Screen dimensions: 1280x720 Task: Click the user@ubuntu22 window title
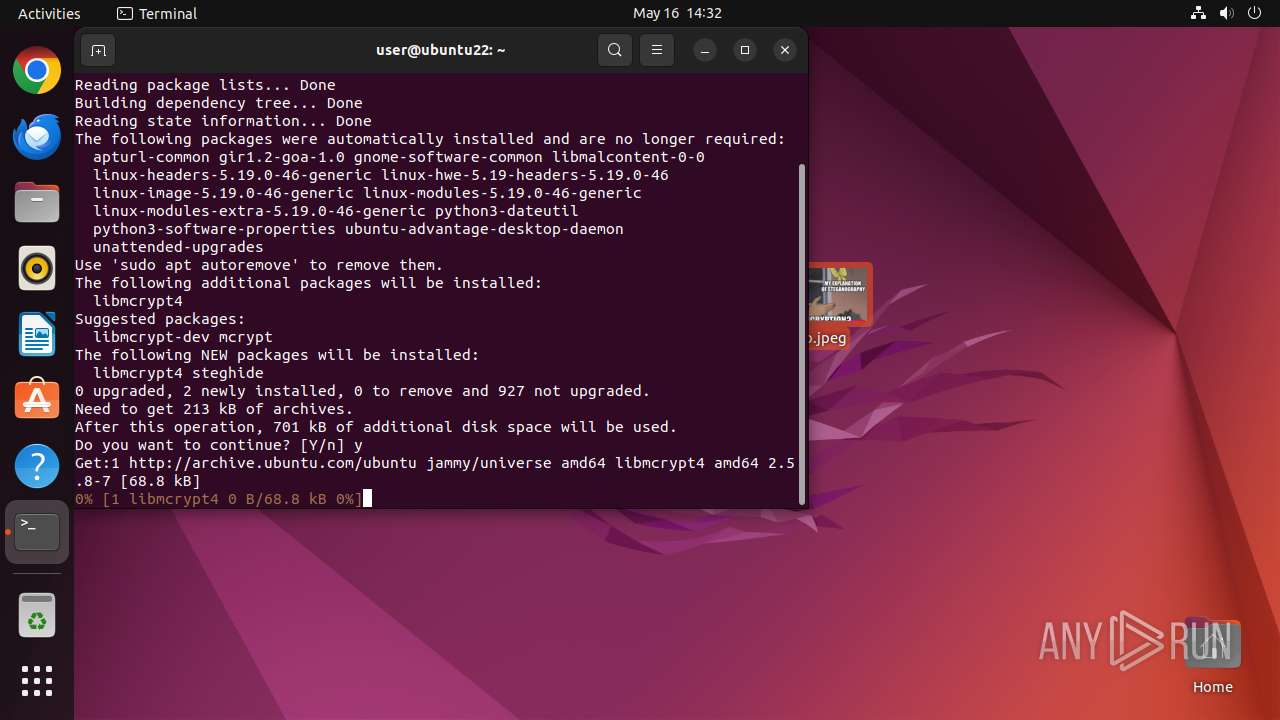[x=441, y=50]
